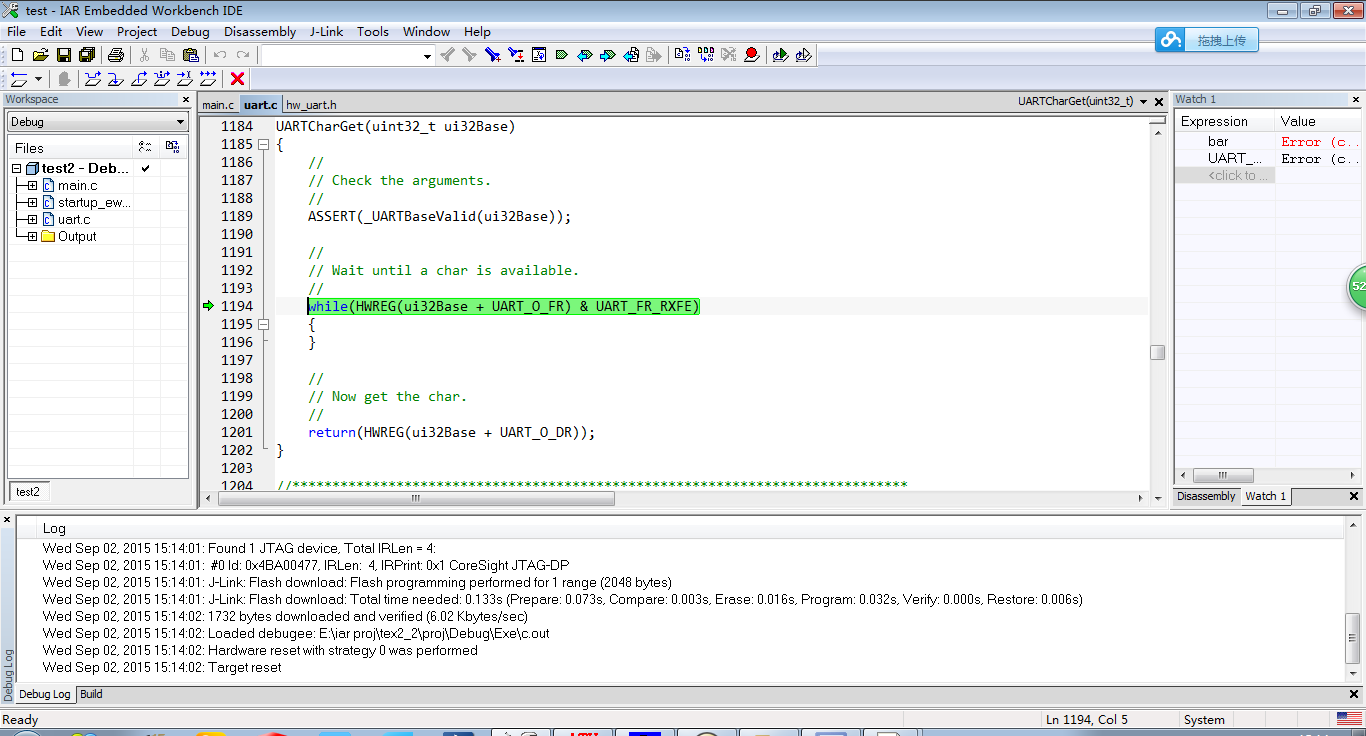The height and width of the screenshot is (736, 1366).
Task: Expand the uart.c tree node
Action: [x=32, y=220]
